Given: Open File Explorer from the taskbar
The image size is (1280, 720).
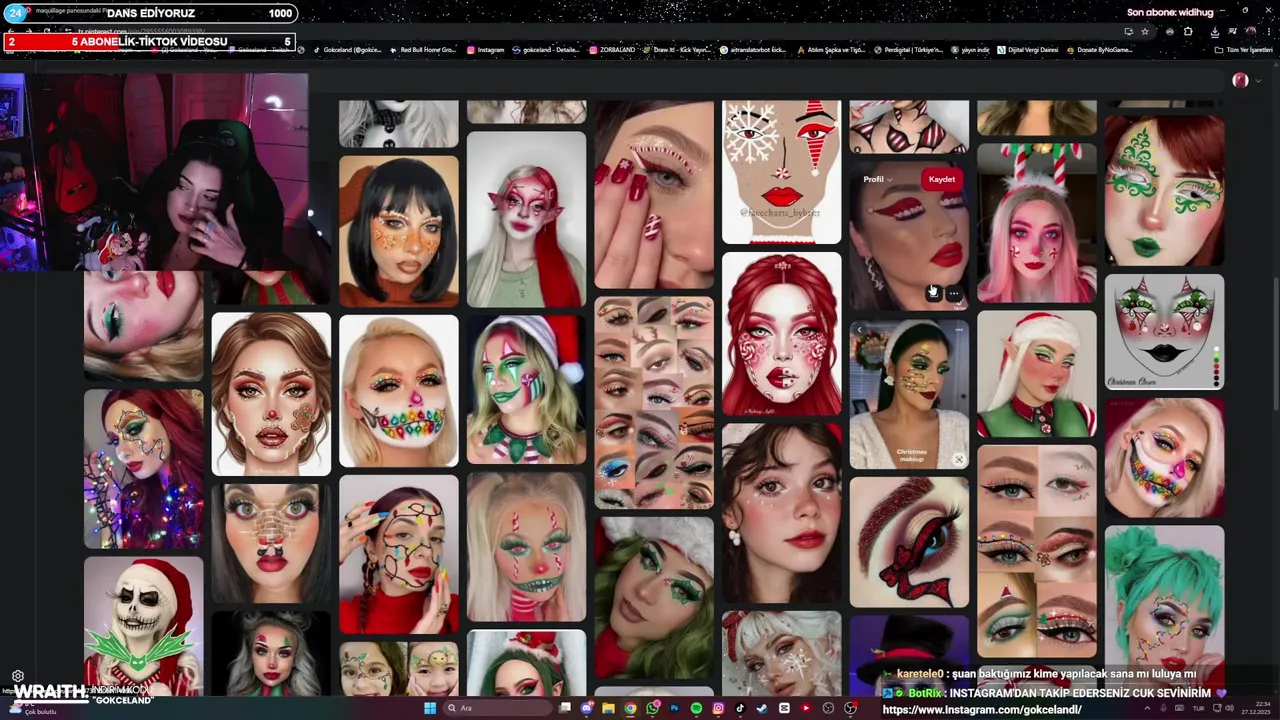Looking at the screenshot, I should [608, 708].
